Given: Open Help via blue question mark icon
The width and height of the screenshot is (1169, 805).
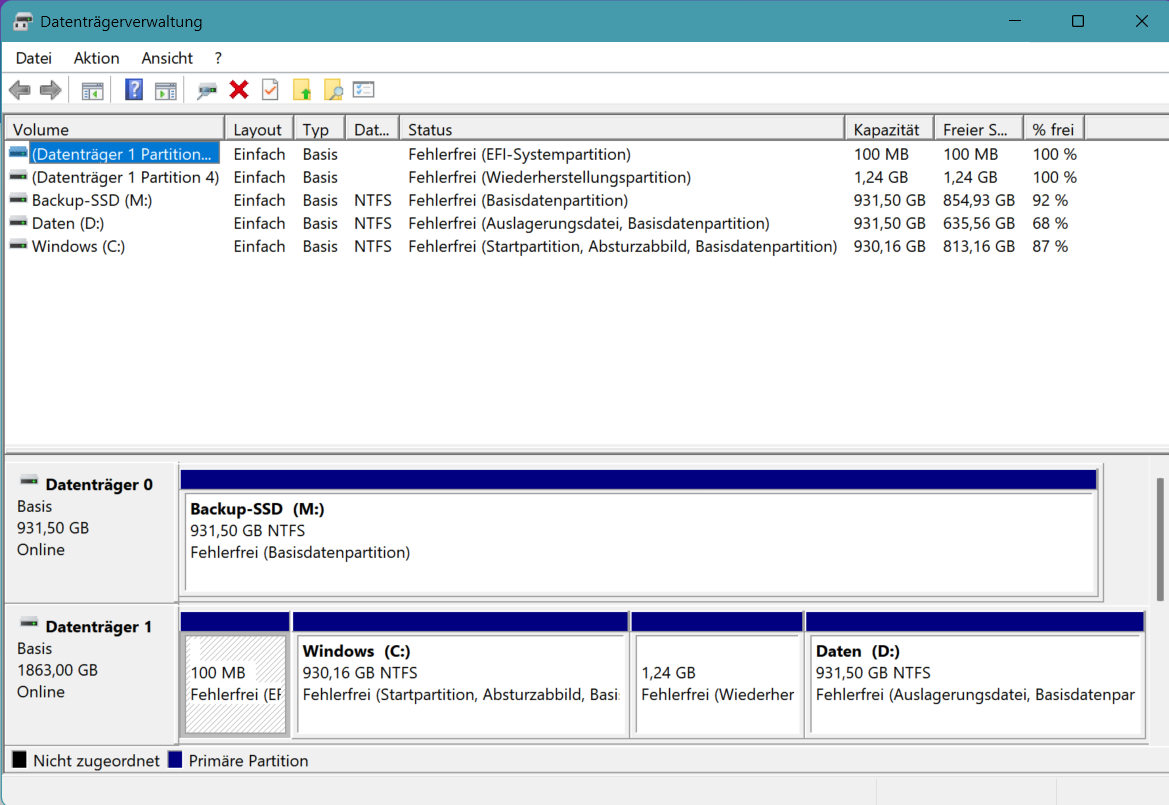Looking at the screenshot, I should (133, 90).
